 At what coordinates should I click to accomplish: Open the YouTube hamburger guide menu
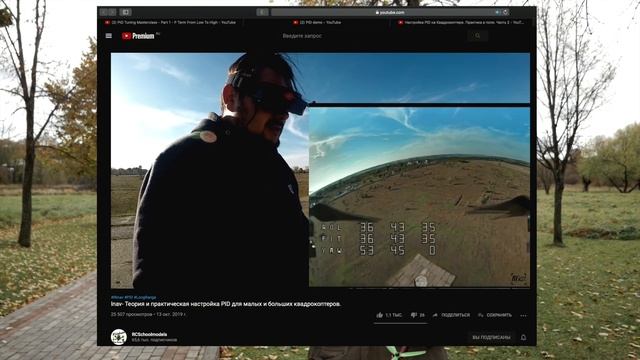[109, 36]
